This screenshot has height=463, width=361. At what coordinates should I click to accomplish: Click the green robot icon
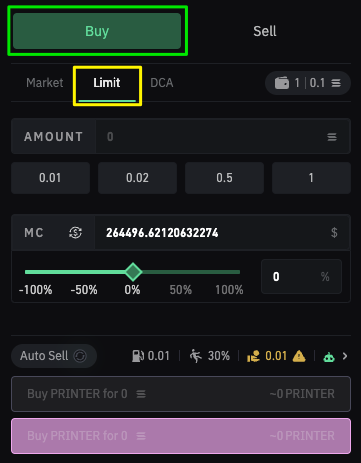[x=329, y=357]
